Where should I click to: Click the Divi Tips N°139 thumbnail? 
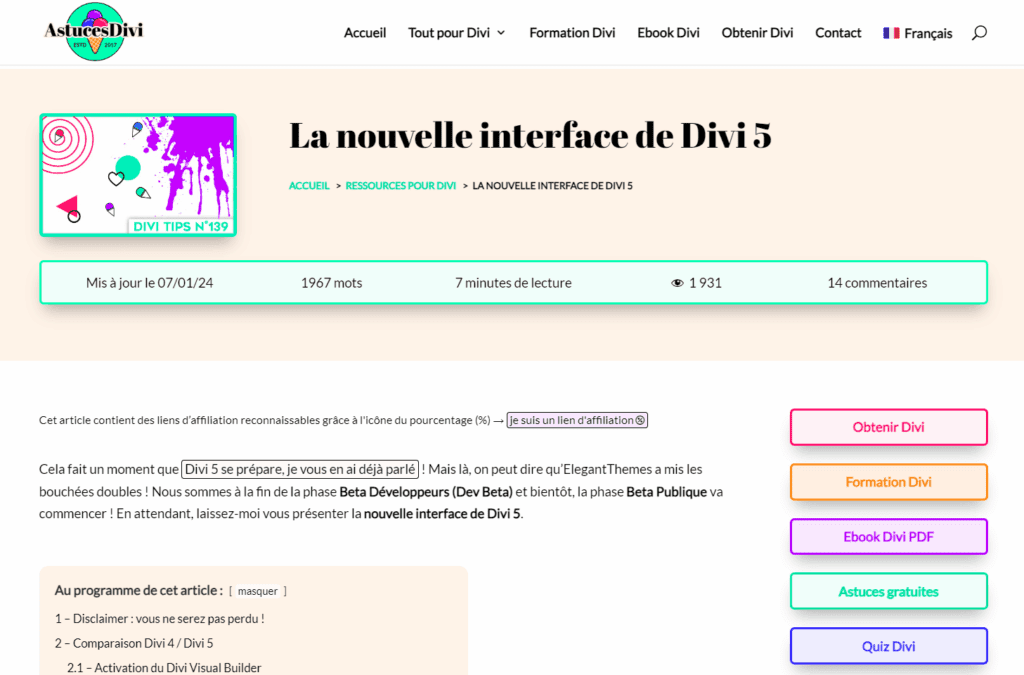pos(138,175)
